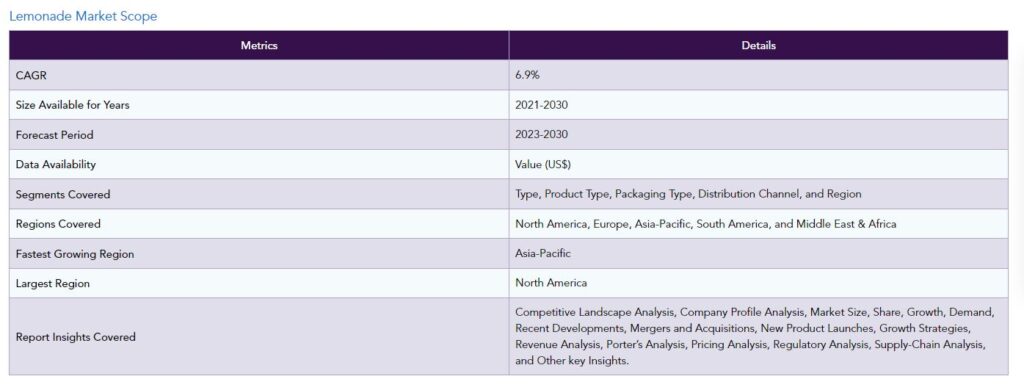Viewport: 1024px width, 390px height.
Task: Click the Lemonade Market Scope heading
Action: pyautogui.click(x=83, y=16)
